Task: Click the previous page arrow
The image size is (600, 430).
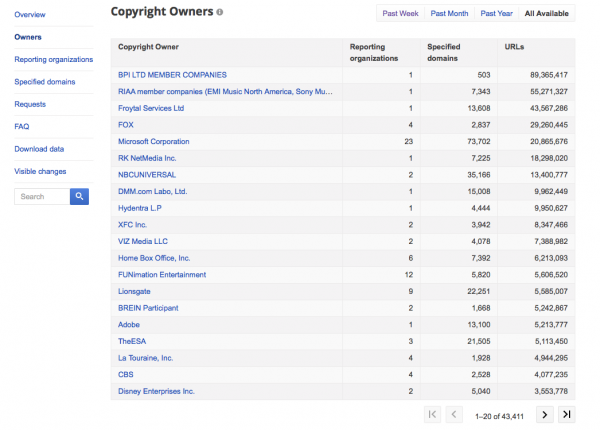Action: click(x=453, y=414)
